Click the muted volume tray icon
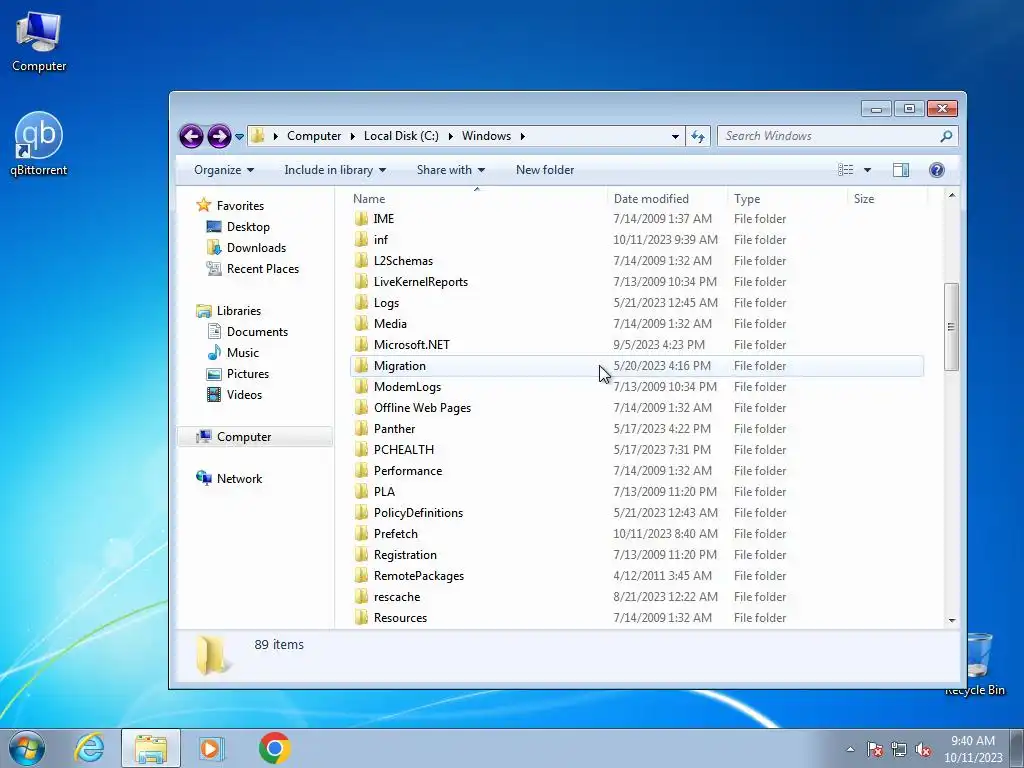The height and width of the screenshot is (768, 1024). coord(923,749)
